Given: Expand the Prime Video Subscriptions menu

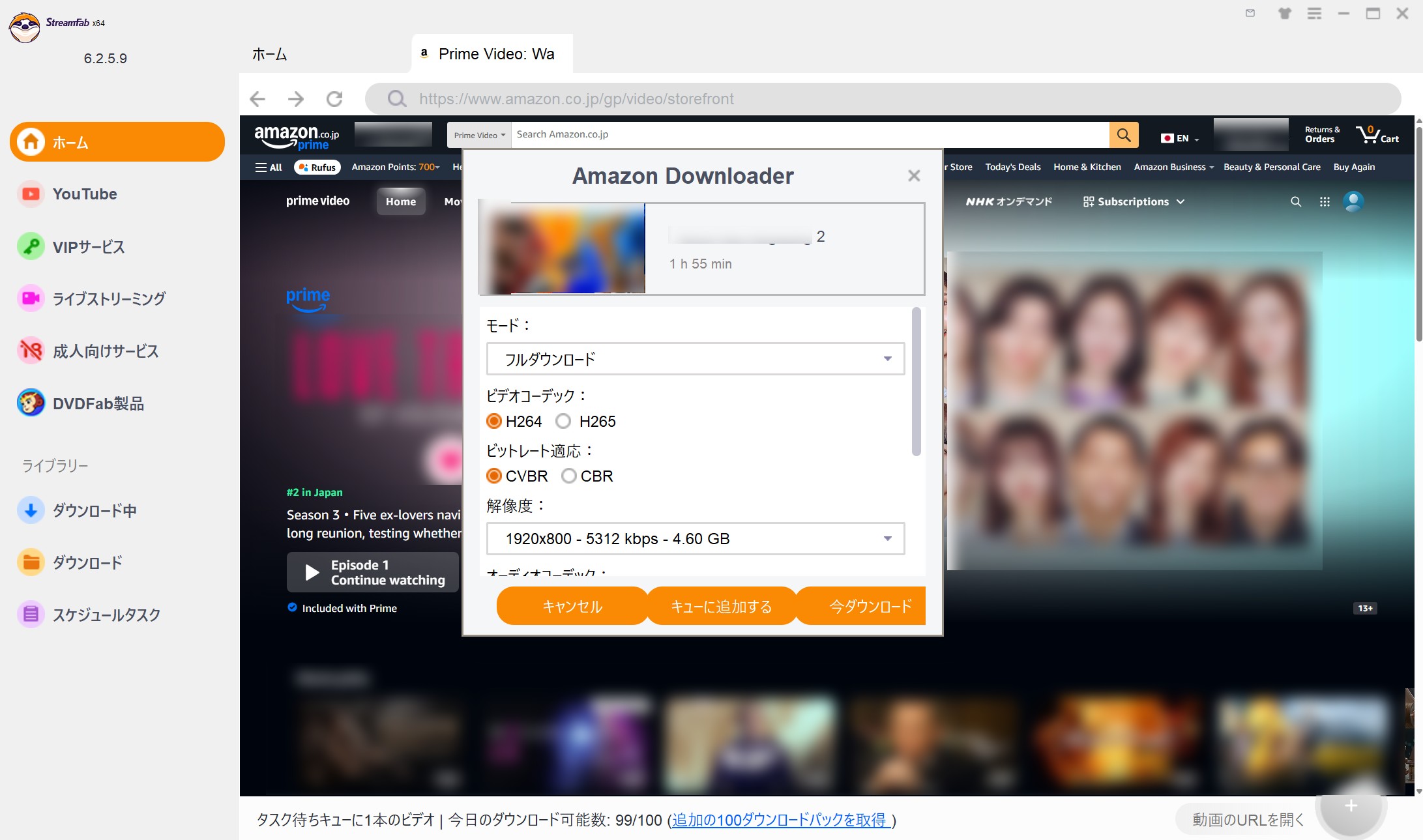Looking at the screenshot, I should click(1134, 202).
